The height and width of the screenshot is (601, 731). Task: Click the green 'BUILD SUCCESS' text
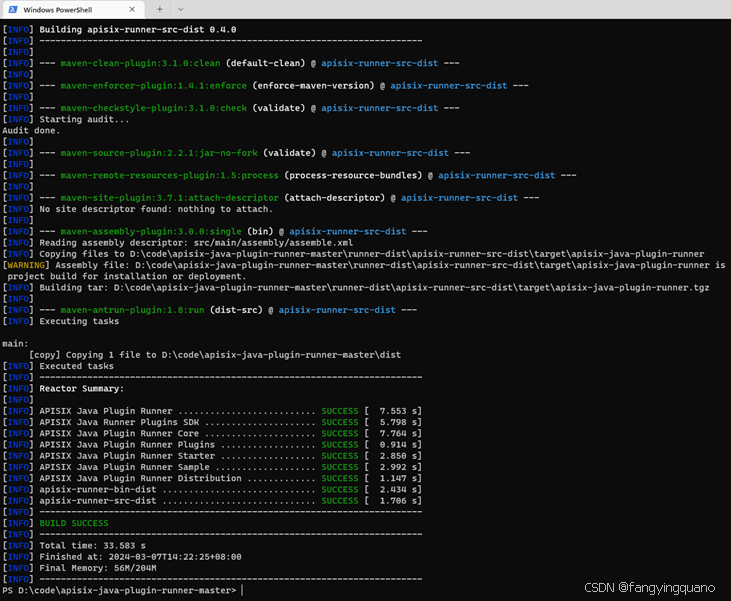[x=74, y=523]
